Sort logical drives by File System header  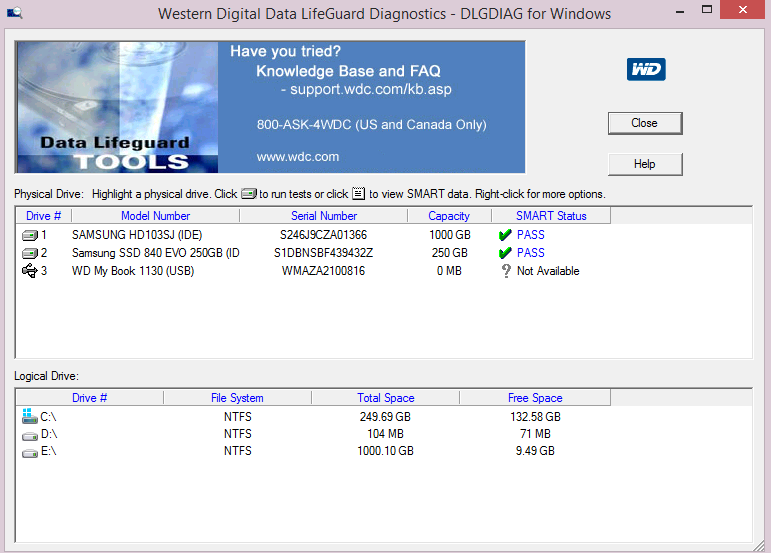pos(237,398)
